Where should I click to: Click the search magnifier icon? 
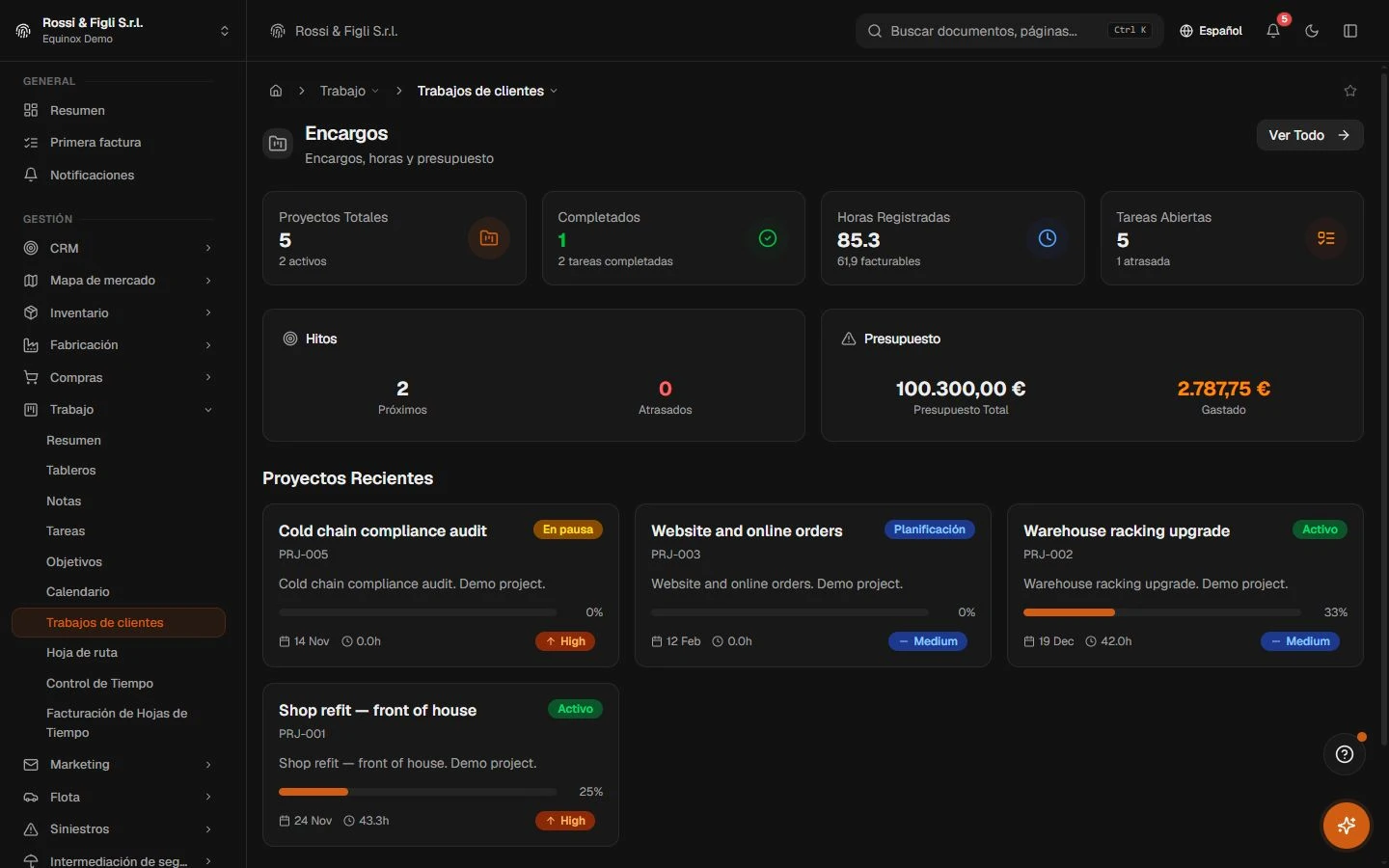tap(875, 31)
